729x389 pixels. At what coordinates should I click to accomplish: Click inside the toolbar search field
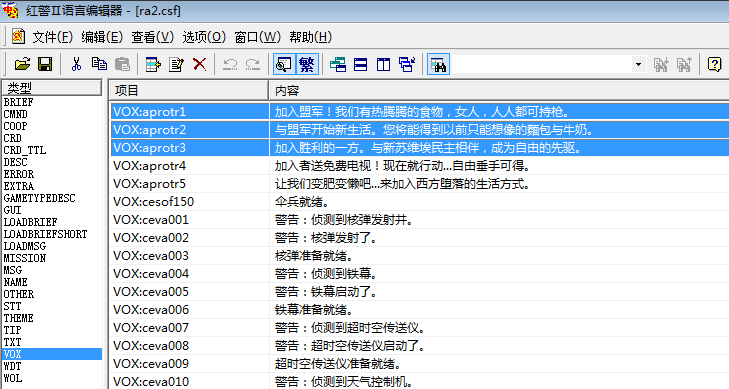(x=542, y=64)
